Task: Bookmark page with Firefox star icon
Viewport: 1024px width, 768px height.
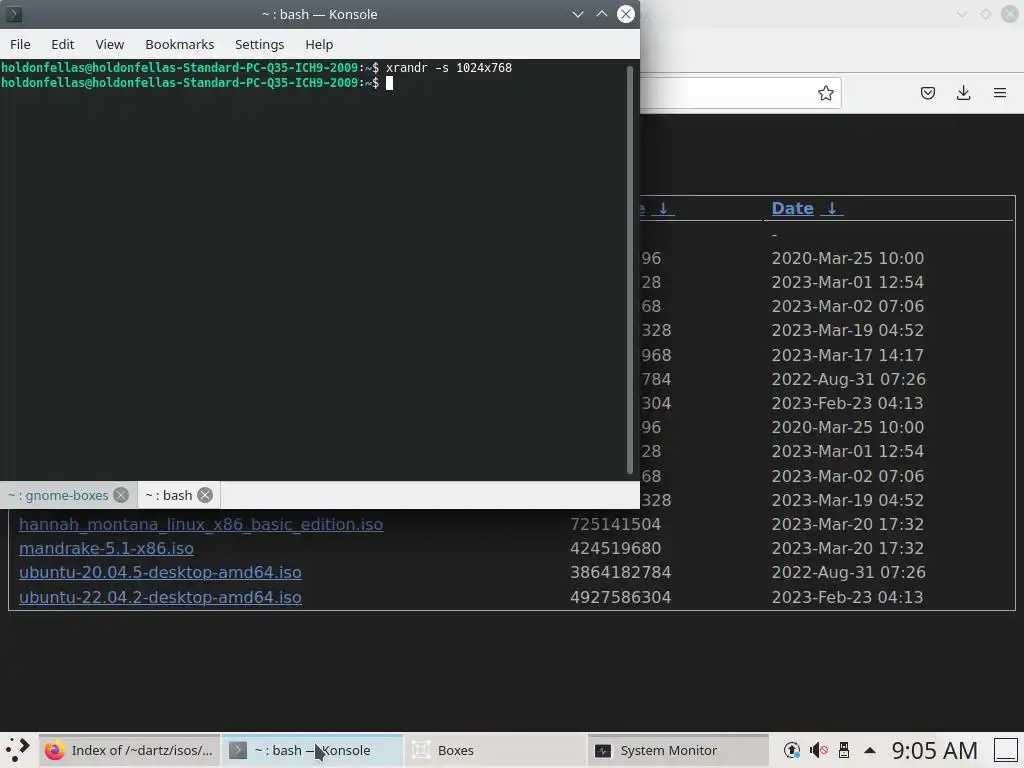Action: (825, 93)
